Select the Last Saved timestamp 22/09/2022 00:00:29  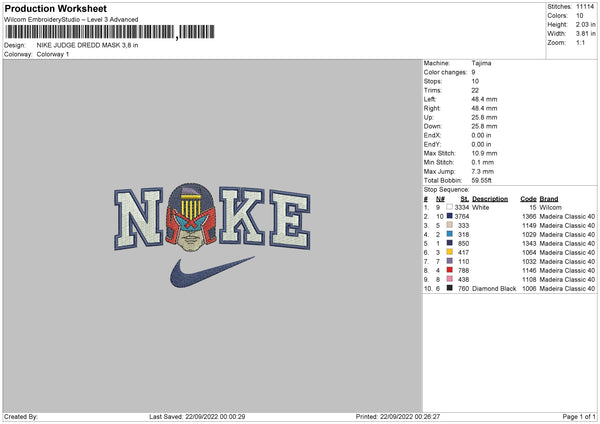215,417
